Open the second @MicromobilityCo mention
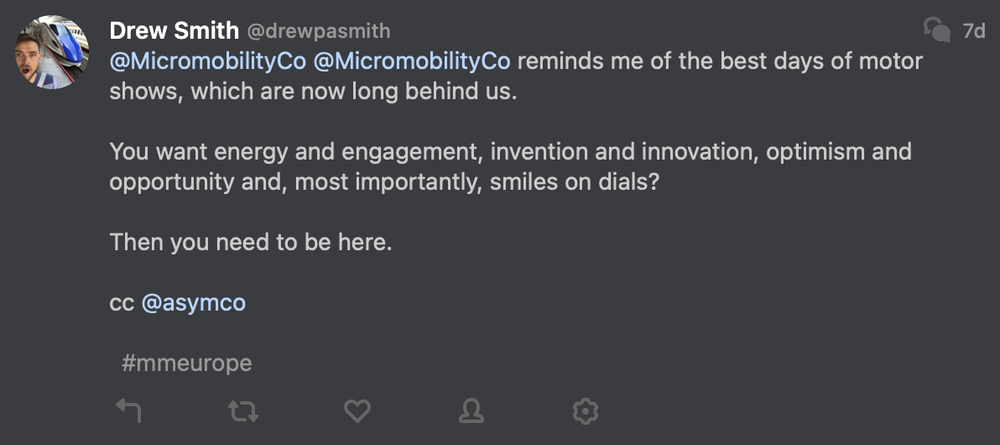This screenshot has width=1000, height=445. 412,61
